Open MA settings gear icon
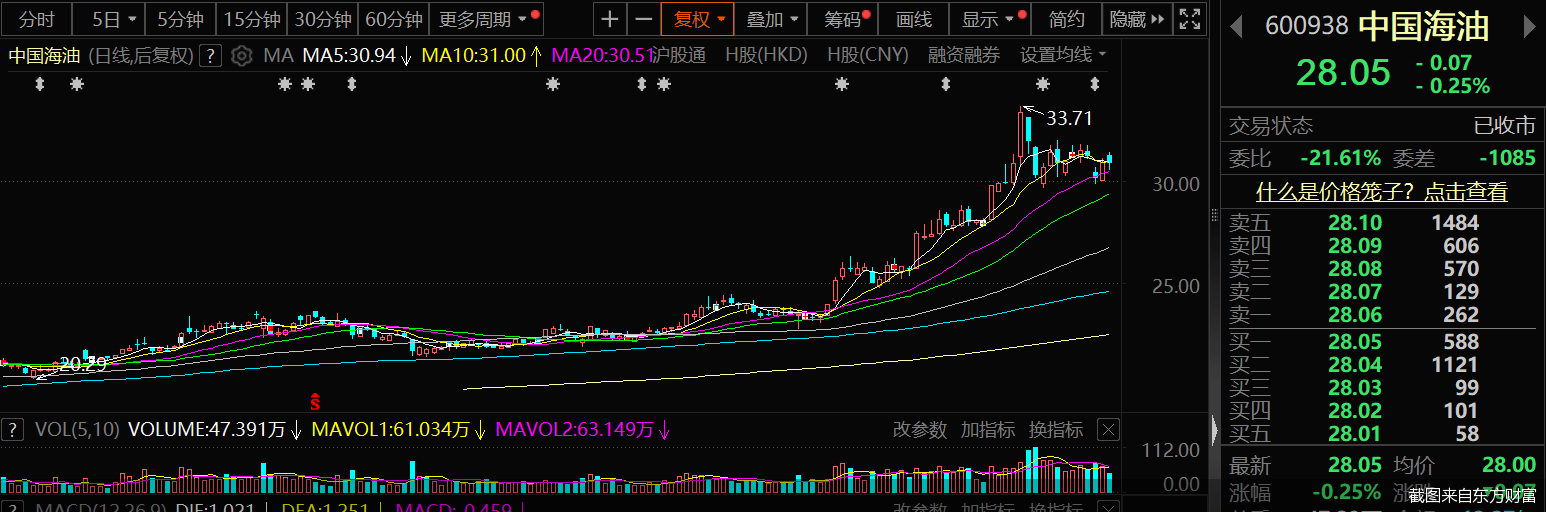The width and height of the screenshot is (1546, 512). [241, 56]
